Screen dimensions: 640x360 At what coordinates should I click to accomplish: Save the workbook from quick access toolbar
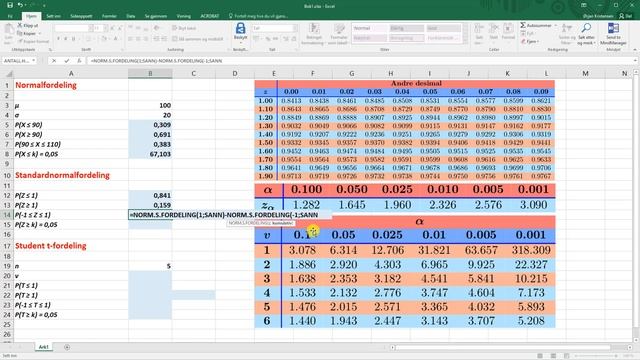click(10, 5)
